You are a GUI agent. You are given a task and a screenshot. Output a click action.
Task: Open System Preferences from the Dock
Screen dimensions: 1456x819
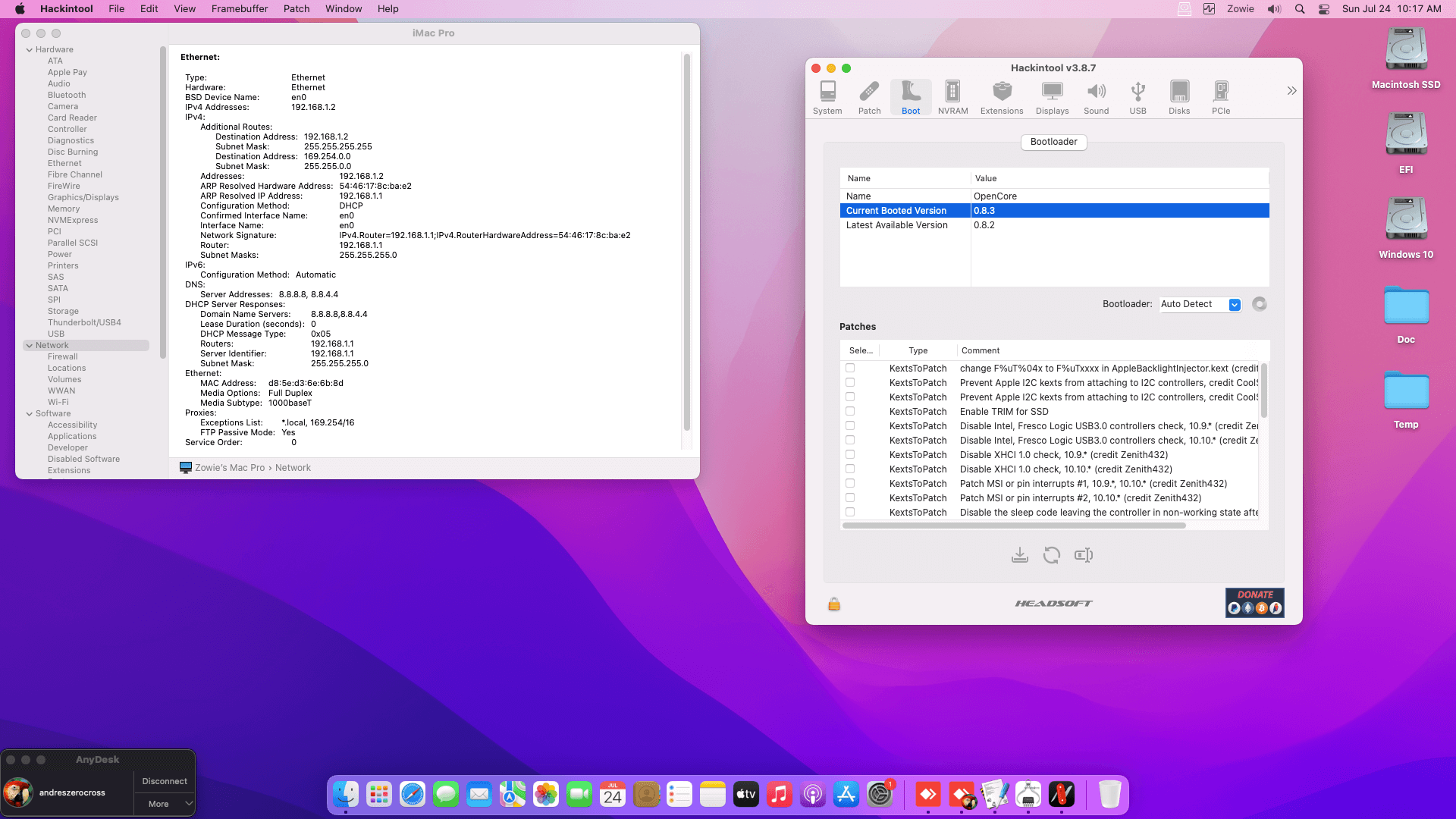click(x=880, y=795)
